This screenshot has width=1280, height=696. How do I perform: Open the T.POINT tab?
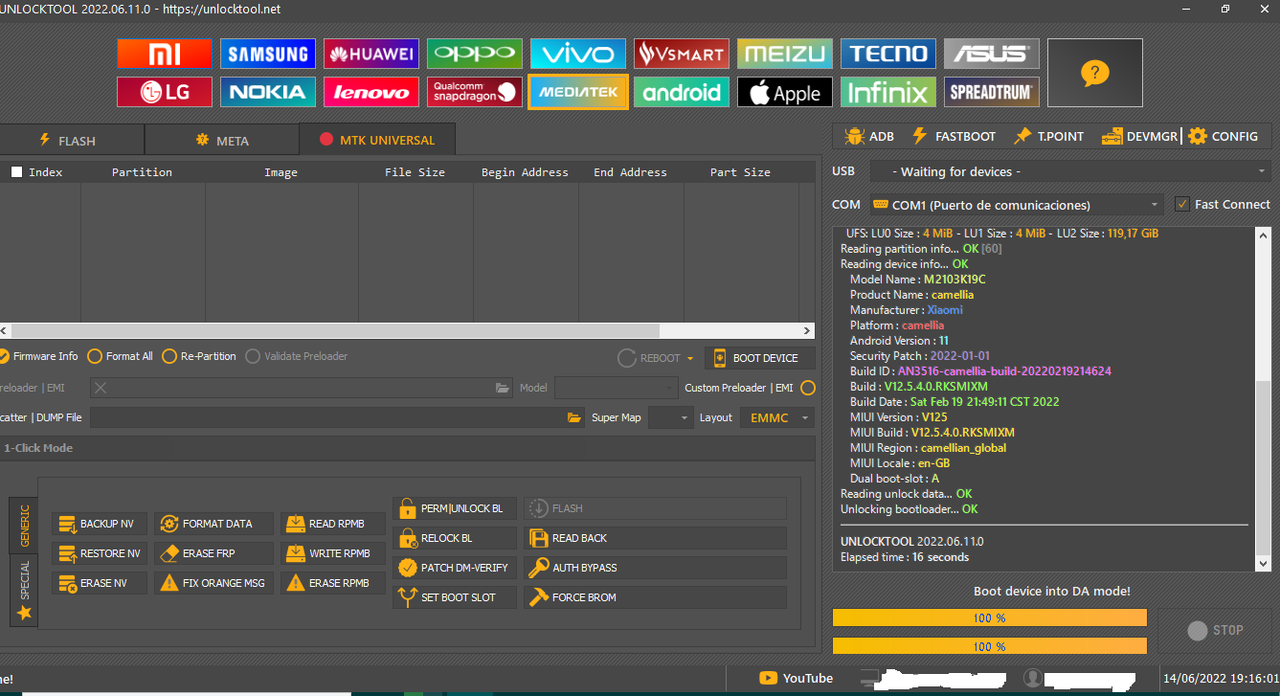[x=1049, y=136]
